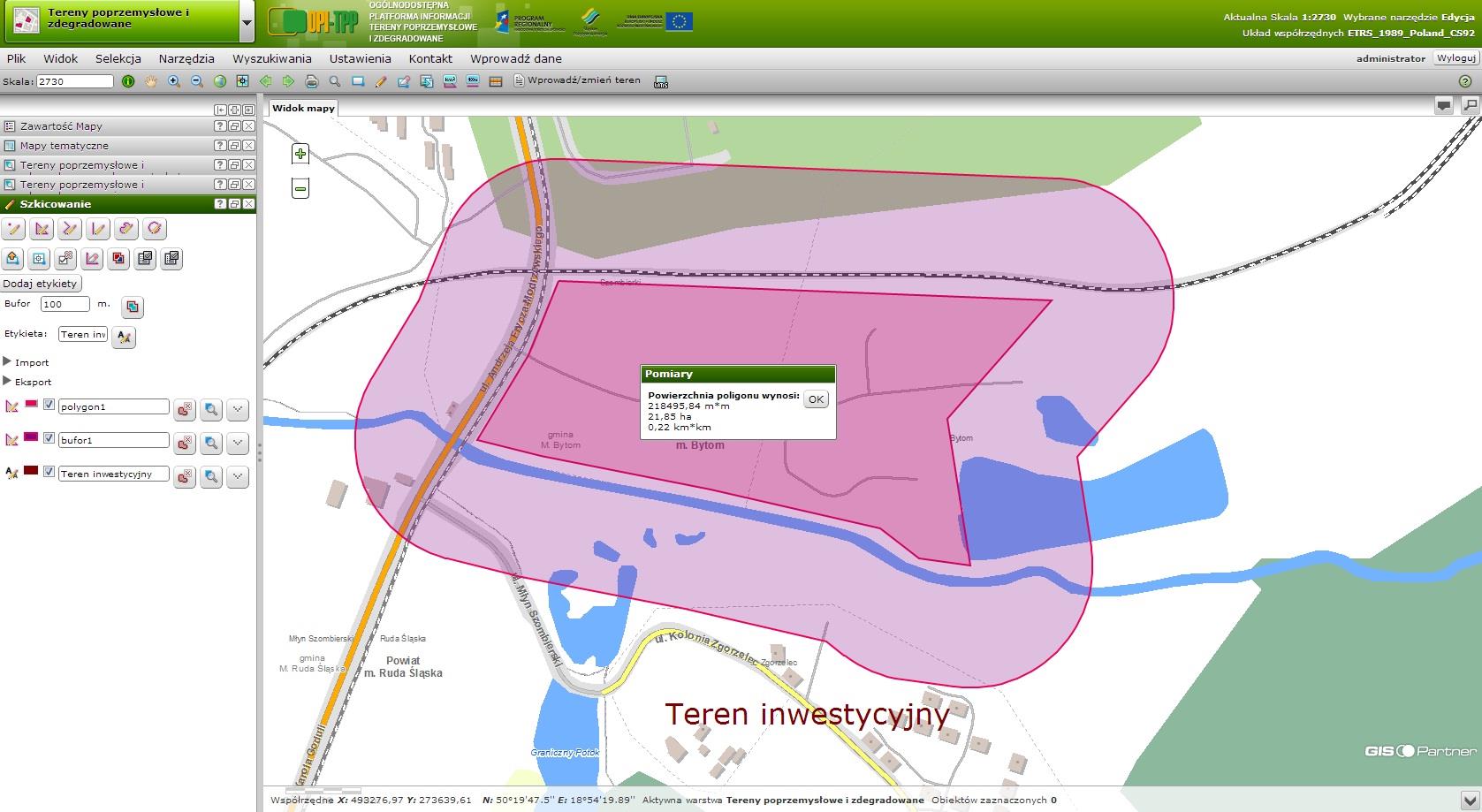Open the Narzędzia menu
The height and width of the screenshot is (812, 1482).
186,58
